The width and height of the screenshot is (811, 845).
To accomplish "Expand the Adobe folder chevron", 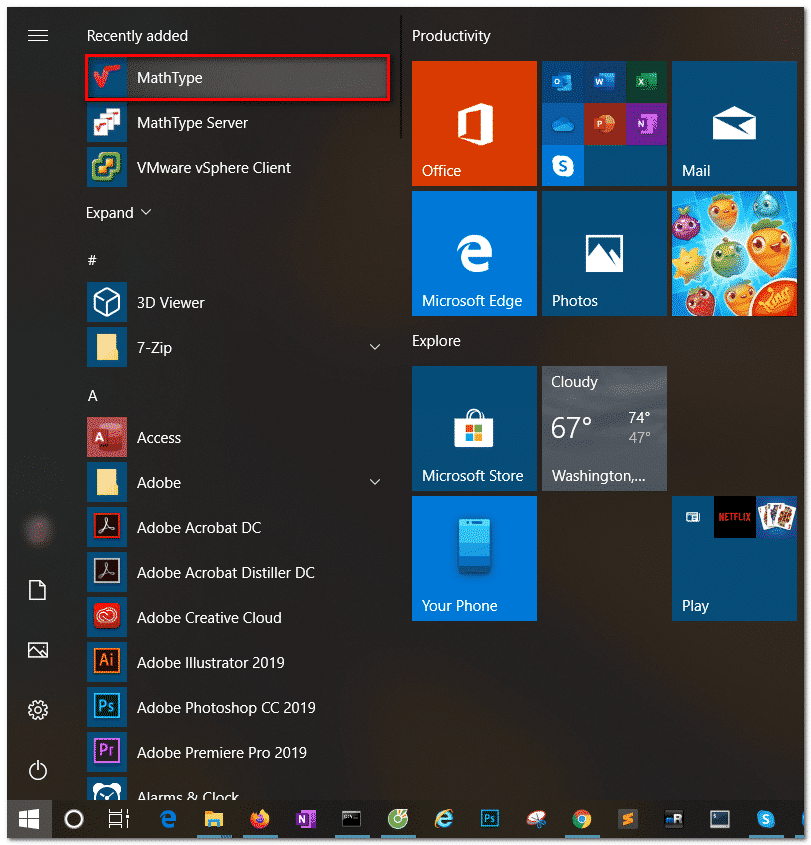I will [375, 483].
